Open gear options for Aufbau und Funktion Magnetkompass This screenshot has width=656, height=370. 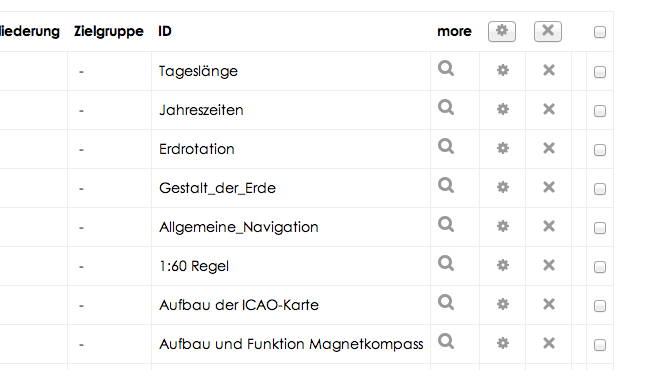coord(502,343)
